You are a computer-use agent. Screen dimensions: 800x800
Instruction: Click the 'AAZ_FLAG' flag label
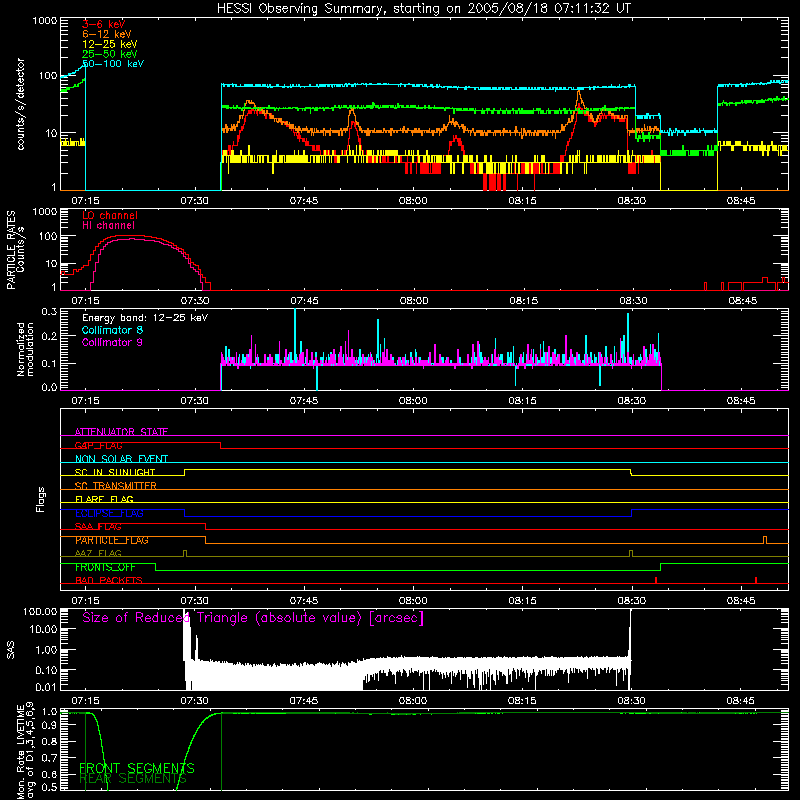point(98,553)
